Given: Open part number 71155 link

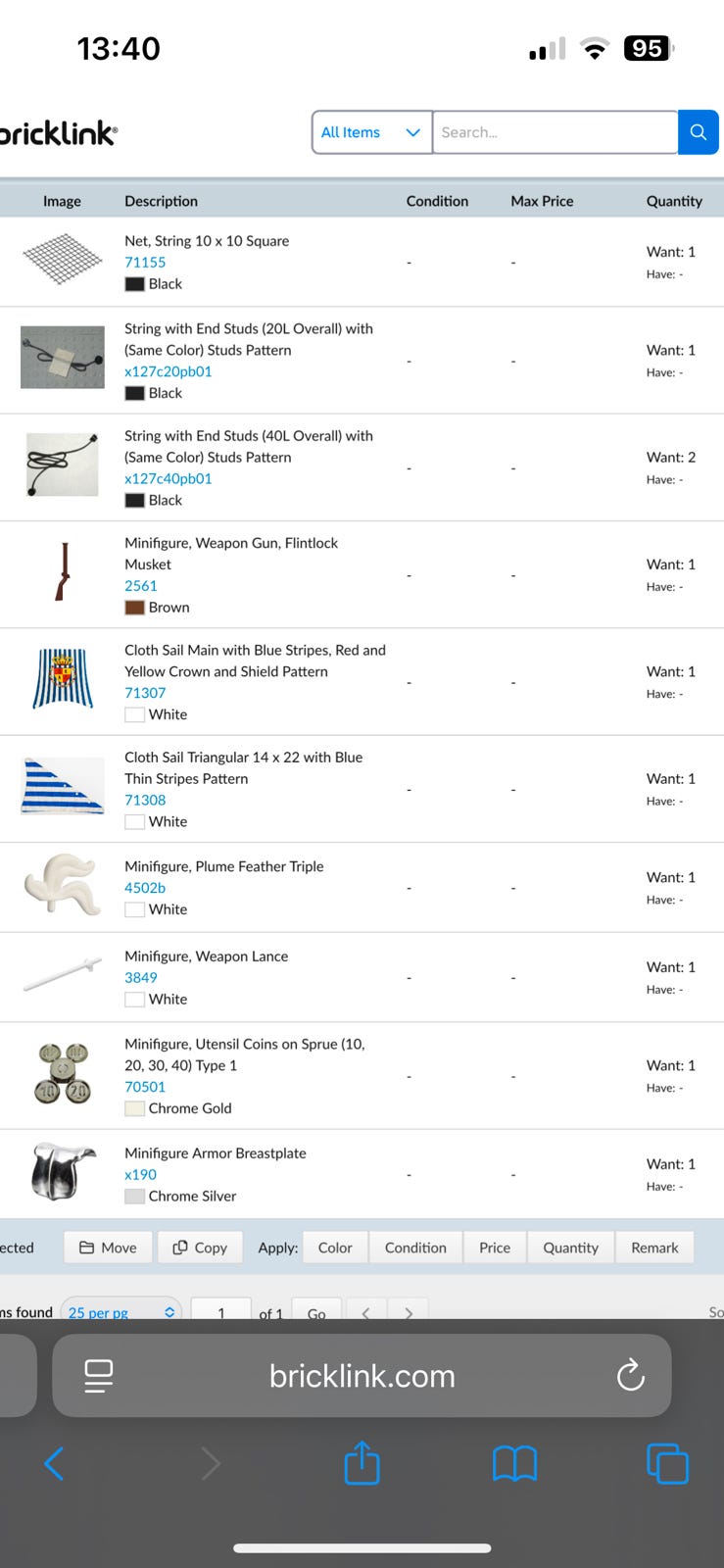Looking at the screenshot, I should coord(145,263).
